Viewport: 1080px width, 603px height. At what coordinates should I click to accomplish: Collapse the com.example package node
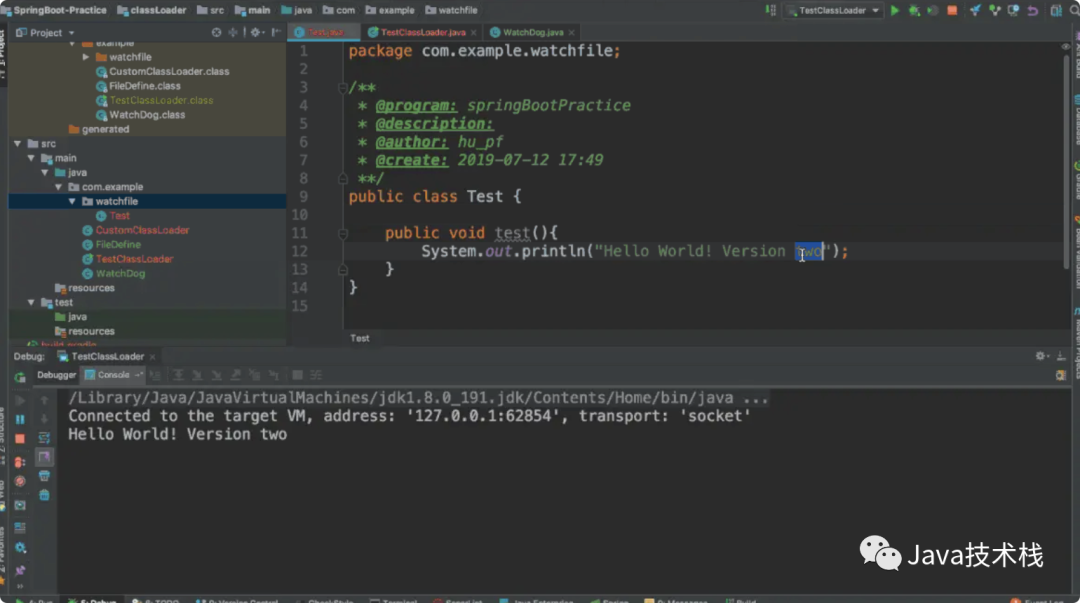point(59,187)
